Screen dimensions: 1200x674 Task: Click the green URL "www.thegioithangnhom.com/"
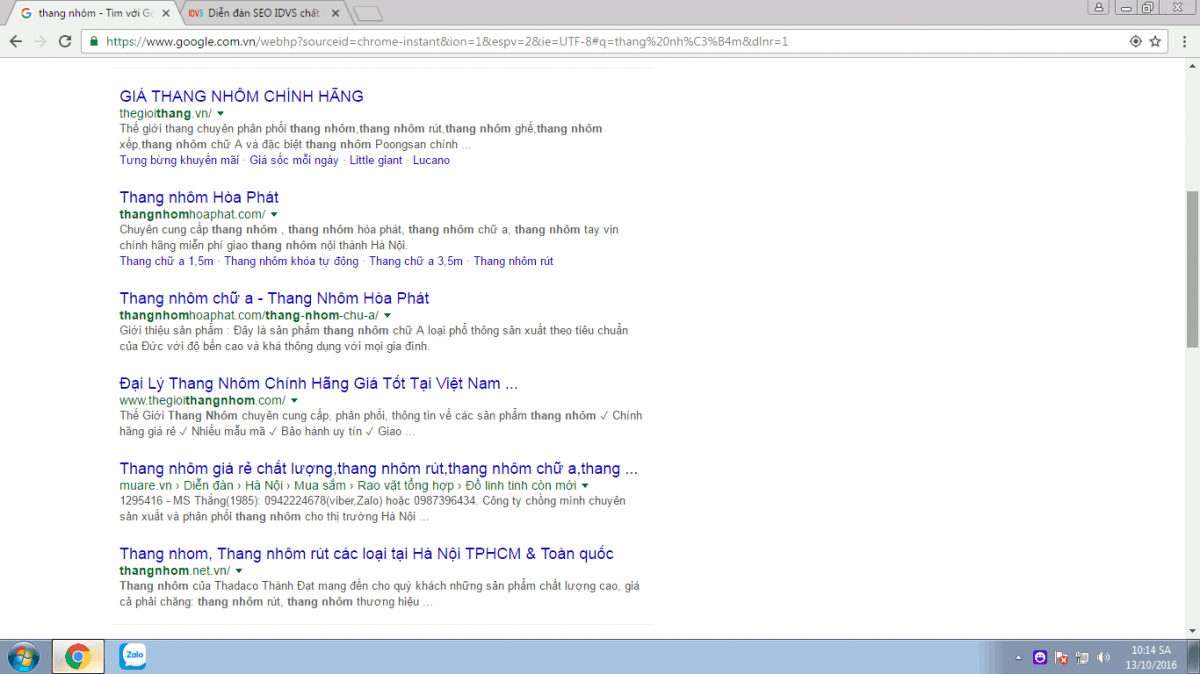point(202,401)
